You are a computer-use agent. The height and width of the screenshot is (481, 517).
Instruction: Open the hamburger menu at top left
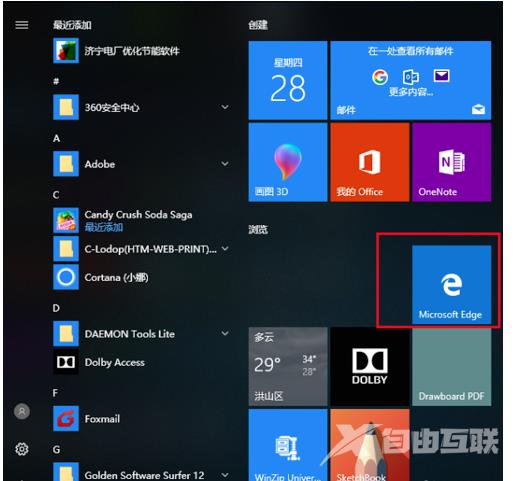(22, 25)
